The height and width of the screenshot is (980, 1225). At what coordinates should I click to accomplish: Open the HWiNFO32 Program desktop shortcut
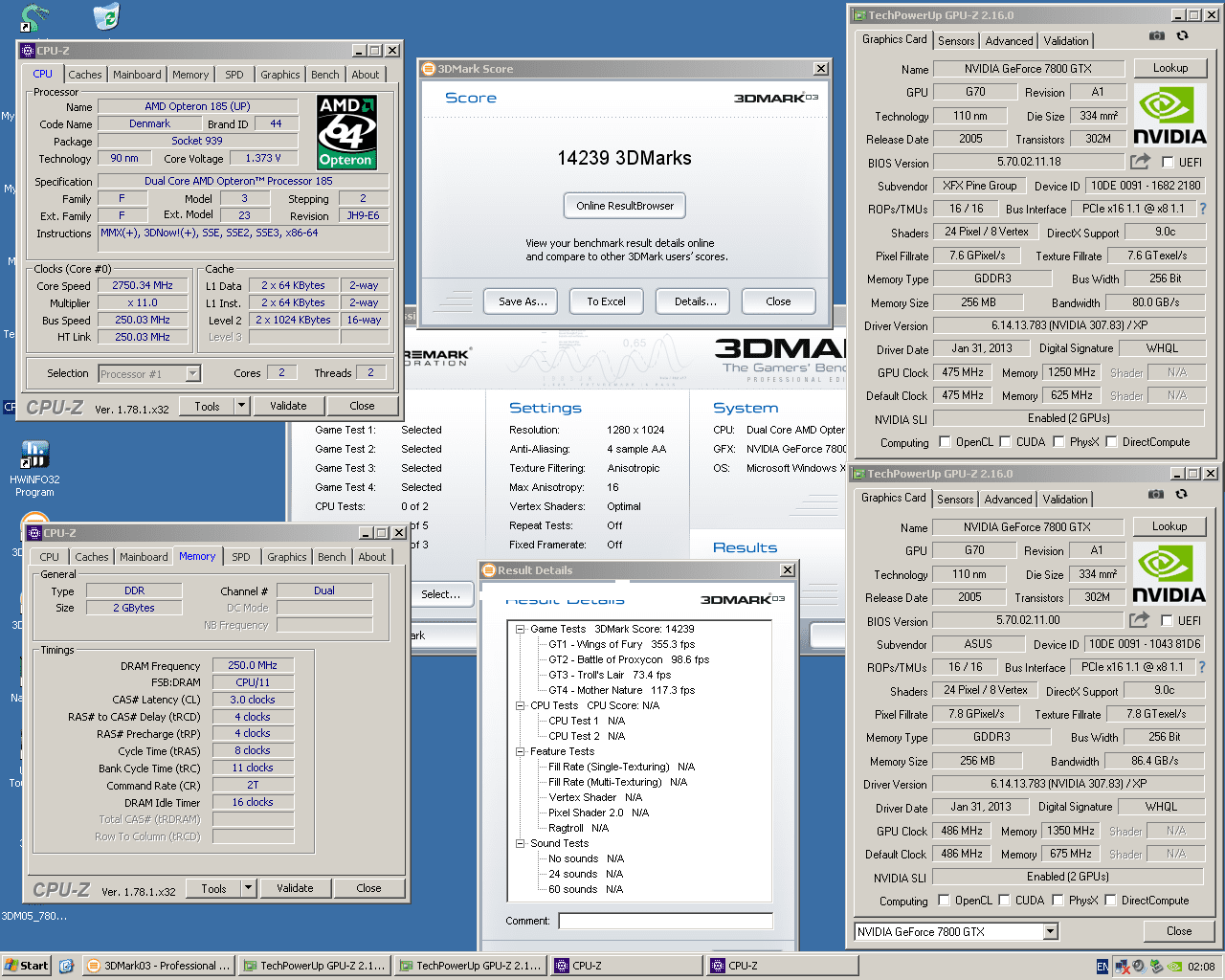34,469
